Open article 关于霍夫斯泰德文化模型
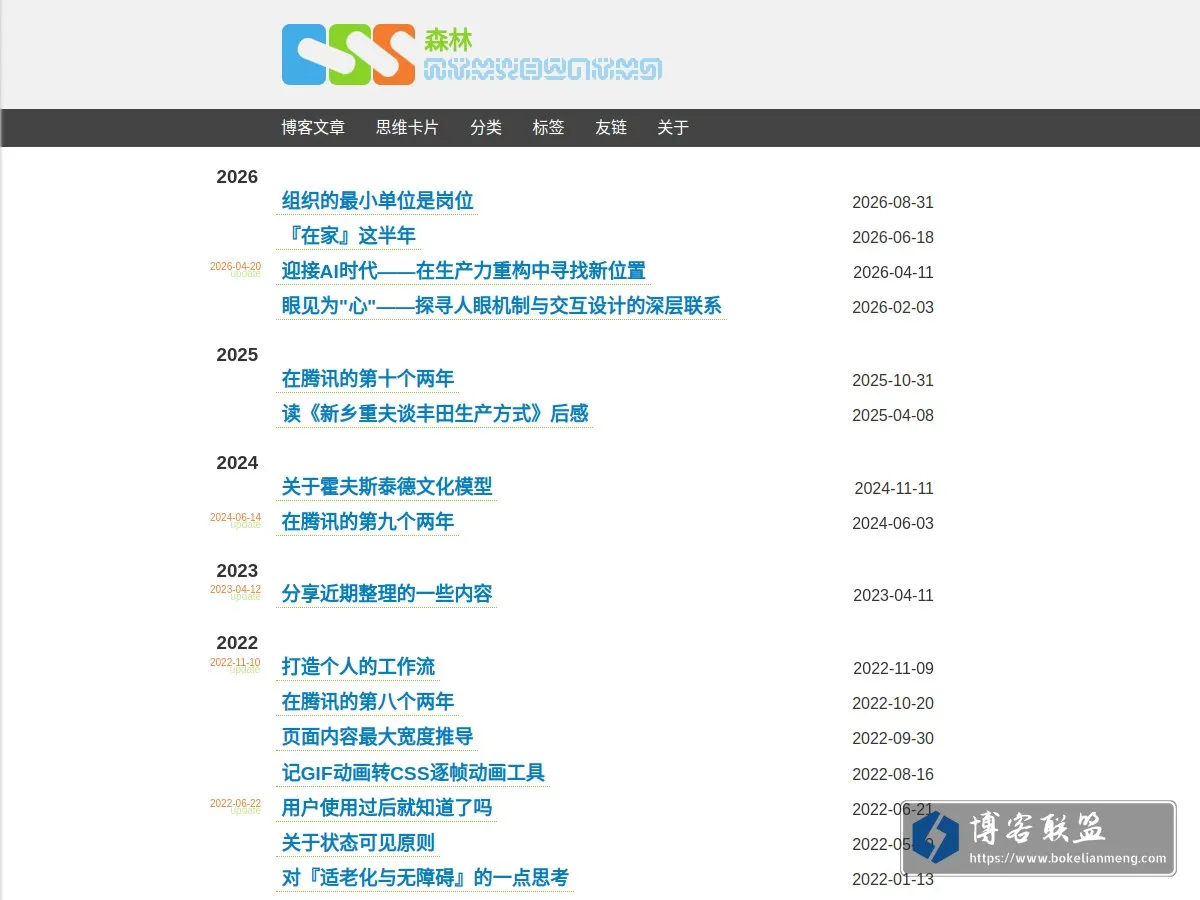 (x=386, y=487)
